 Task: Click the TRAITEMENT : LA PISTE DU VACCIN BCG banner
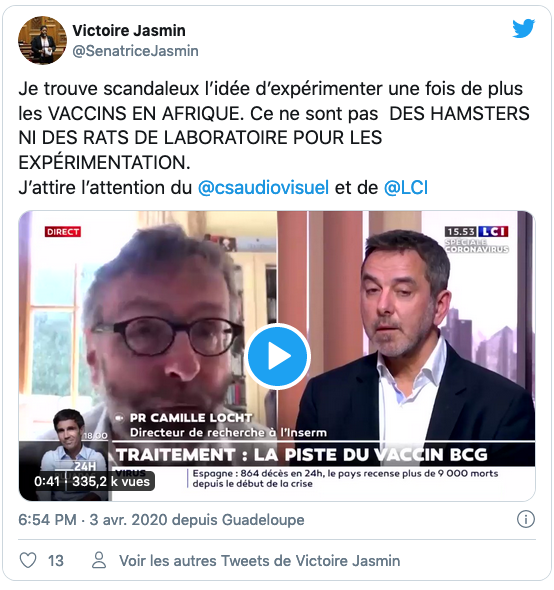(x=302, y=454)
